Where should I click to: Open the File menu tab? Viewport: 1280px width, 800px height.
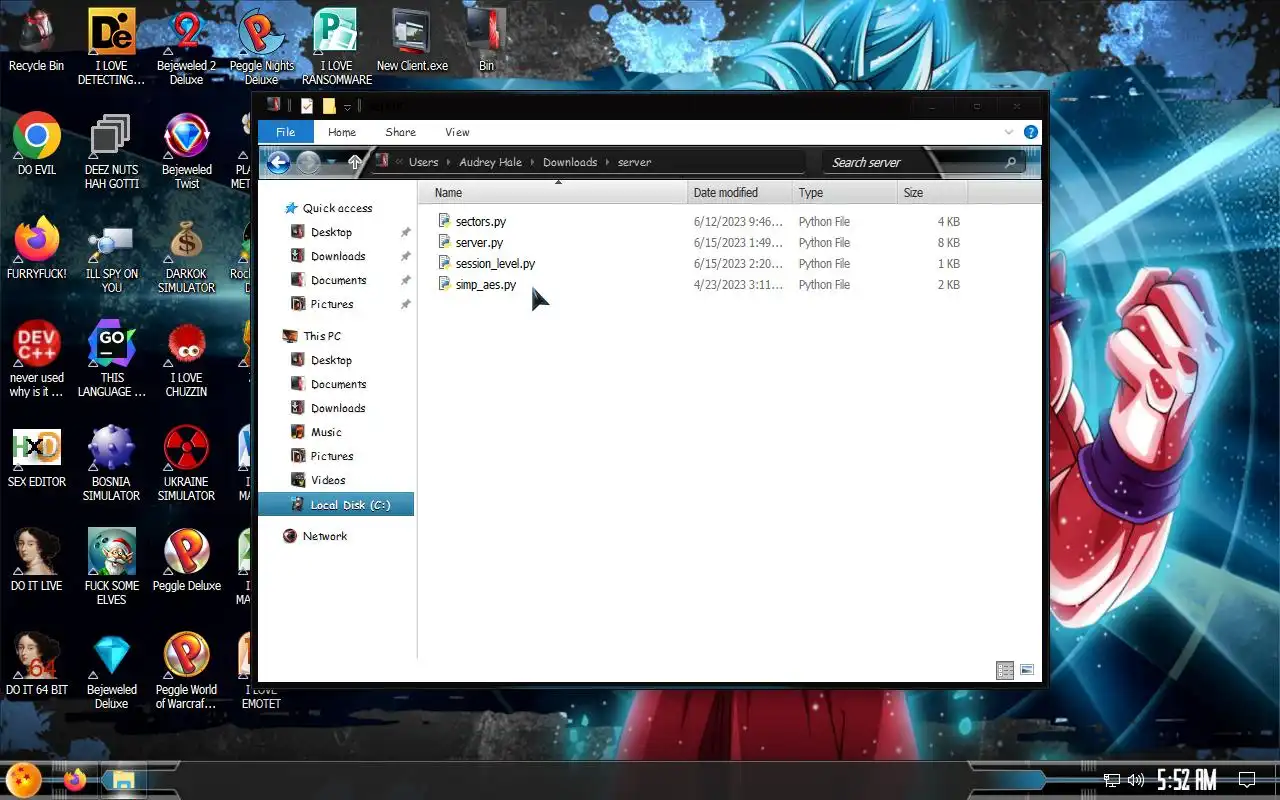(286, 132)
